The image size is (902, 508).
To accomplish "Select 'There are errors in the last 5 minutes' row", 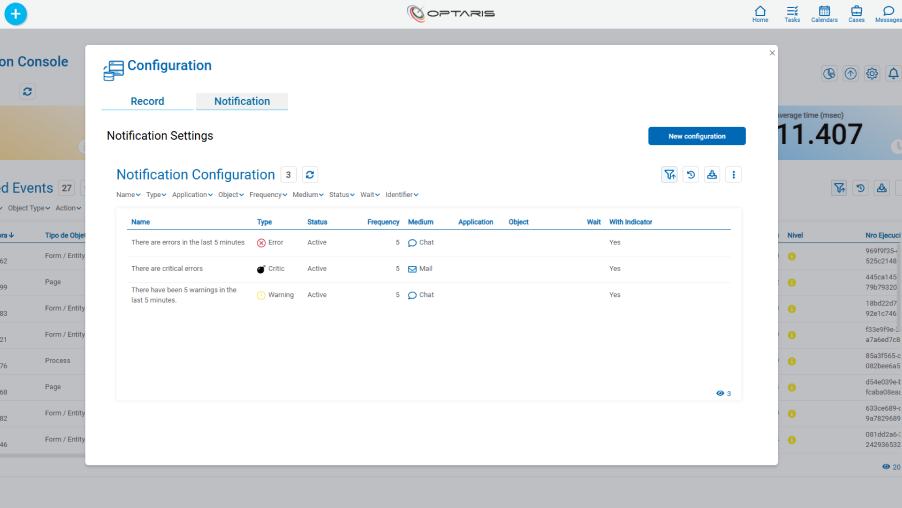I will pos(429,243).
